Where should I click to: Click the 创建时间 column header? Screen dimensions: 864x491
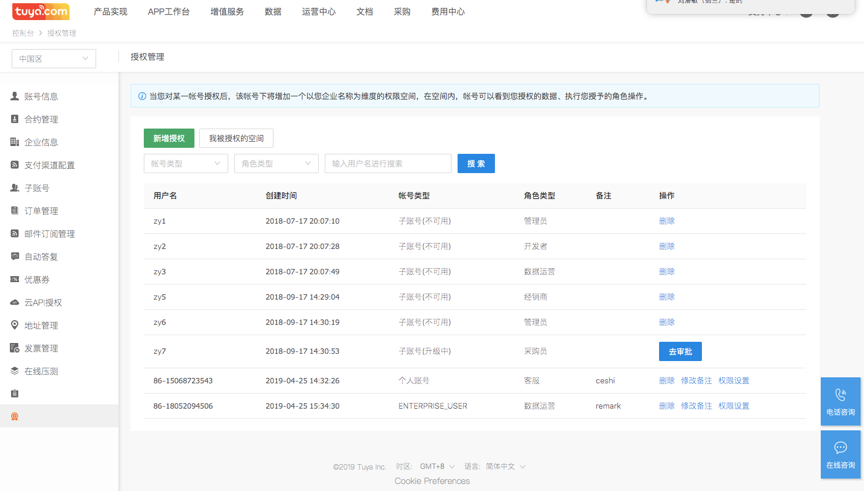[281, 196]
